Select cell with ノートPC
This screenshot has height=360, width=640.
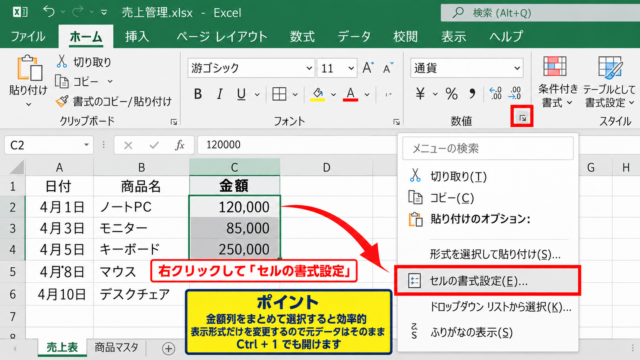pyautogui.click(x=141, y=207)
